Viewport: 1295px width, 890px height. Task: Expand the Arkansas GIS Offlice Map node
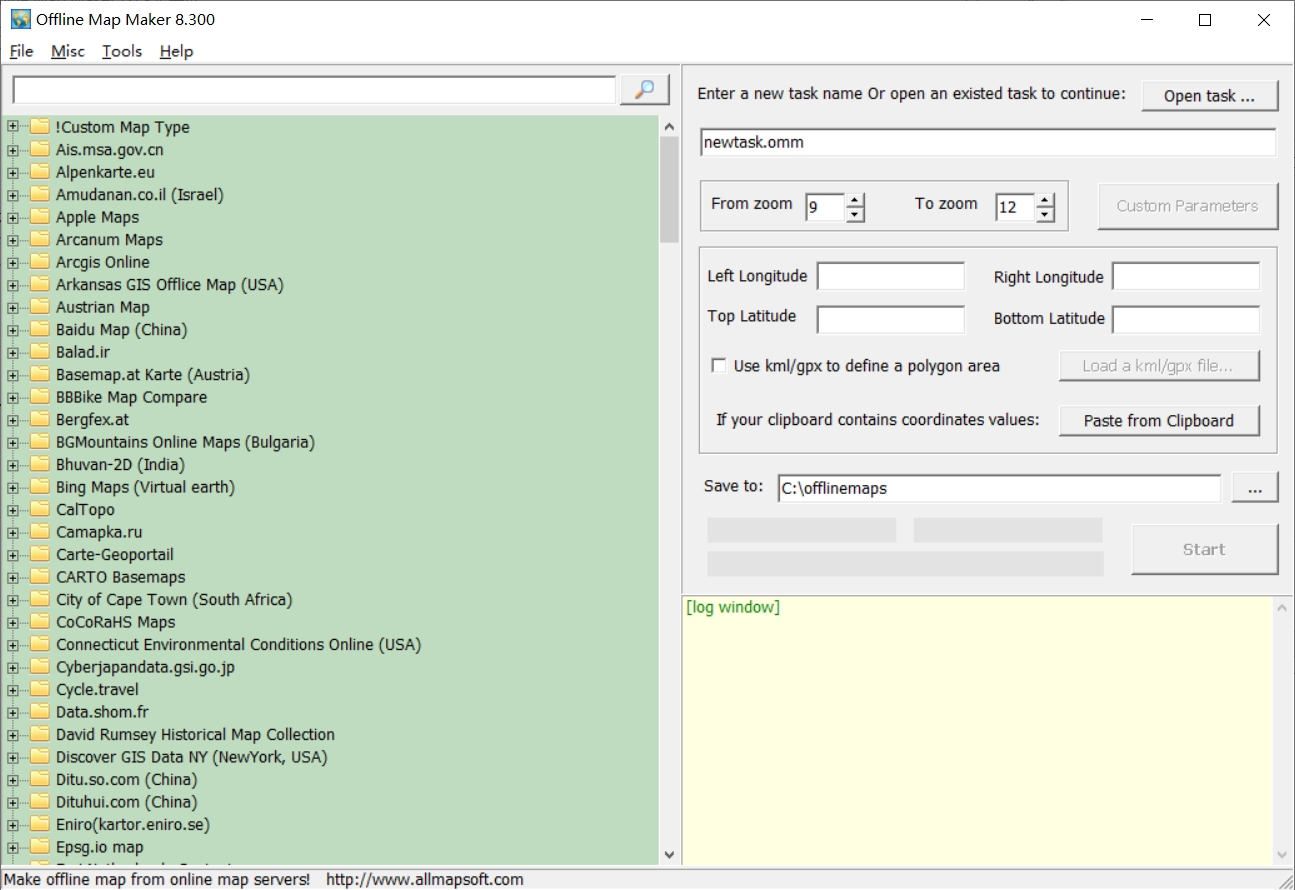[x=13, y=285]
